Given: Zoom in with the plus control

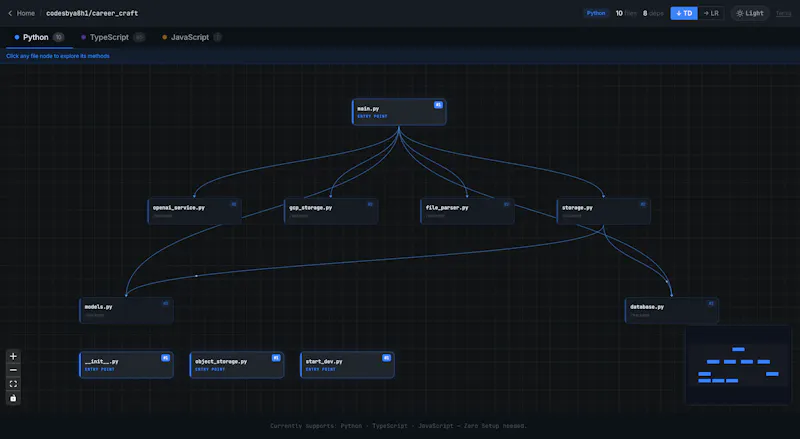Looking at the screenshot, I should 13,356.
